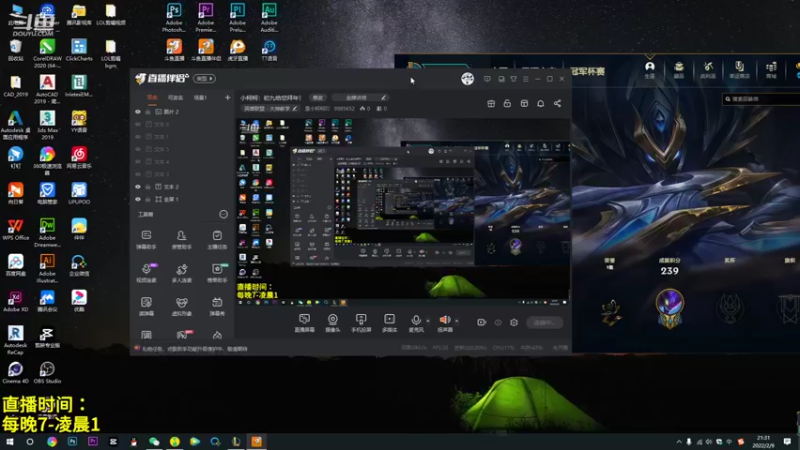The width and height of the screenshot is (800, 450).
Task: Add a screen capture source (直播屏幕)
Action: (305, 322)
